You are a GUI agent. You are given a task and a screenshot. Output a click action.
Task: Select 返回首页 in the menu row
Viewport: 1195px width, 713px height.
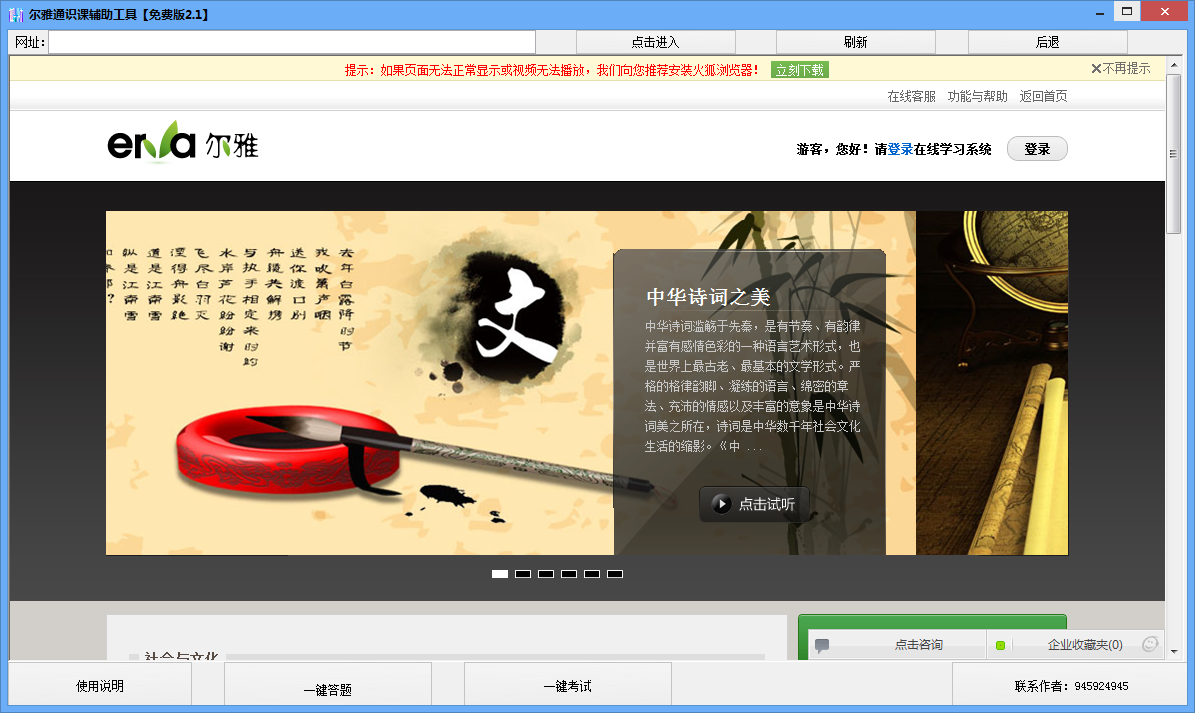click(1043, 95)
